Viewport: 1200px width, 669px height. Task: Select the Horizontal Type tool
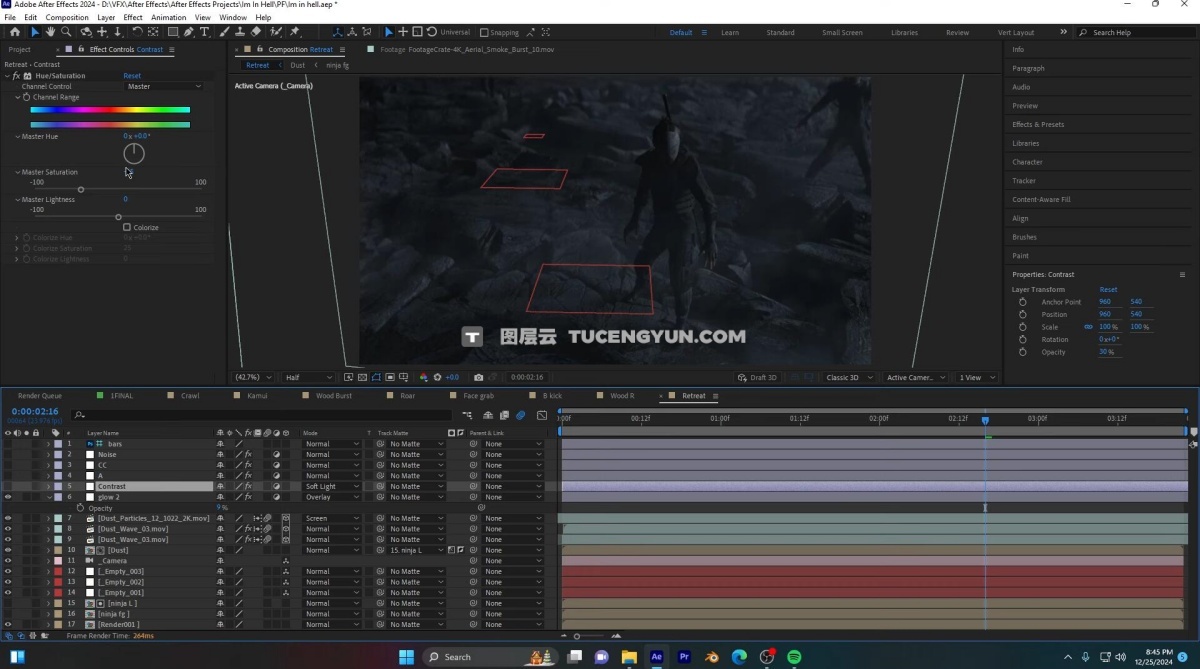(205, 32)
